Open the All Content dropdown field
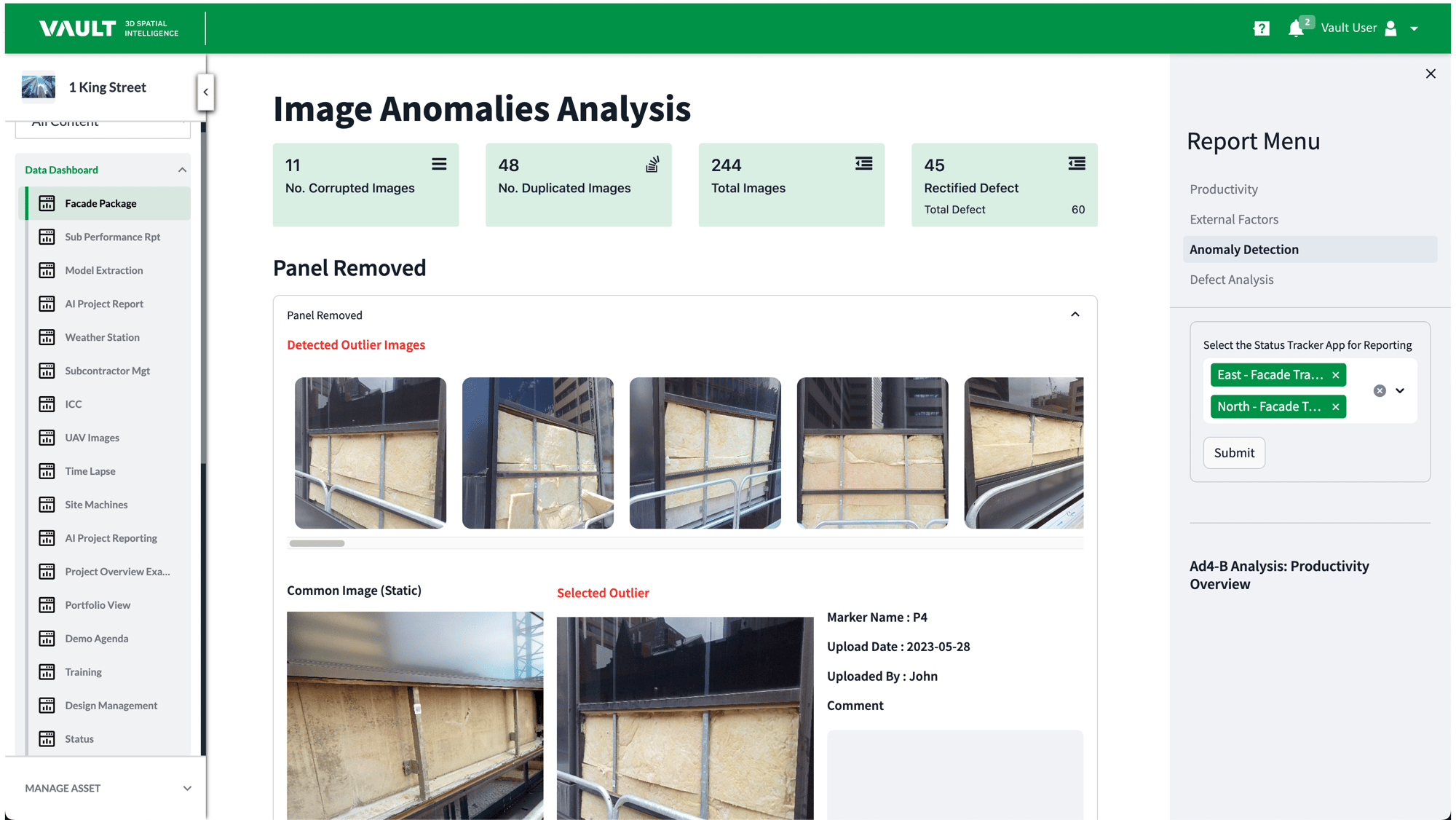Screen dimensions: 1456x820 coord(103,129)
